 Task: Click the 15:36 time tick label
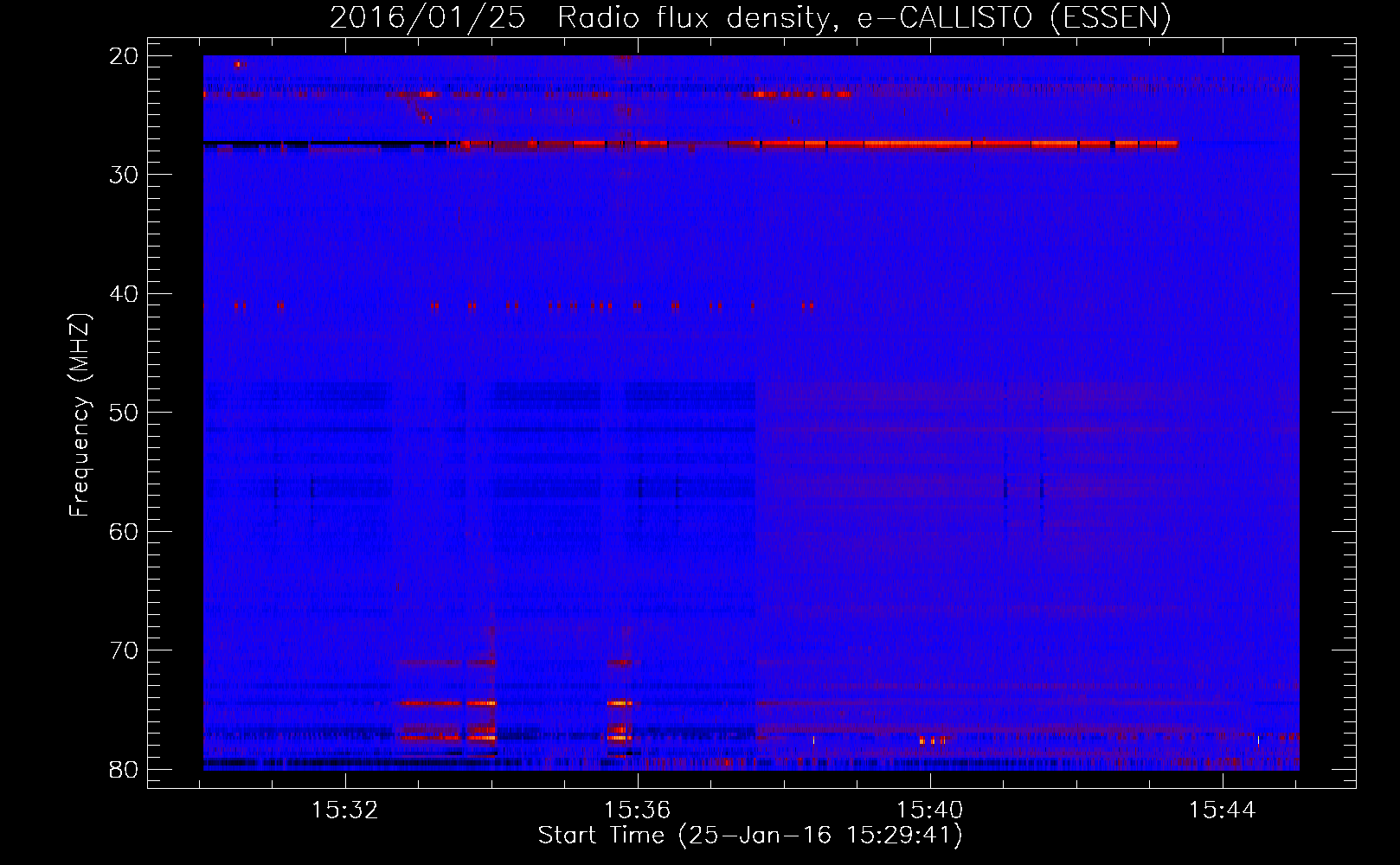638,811
